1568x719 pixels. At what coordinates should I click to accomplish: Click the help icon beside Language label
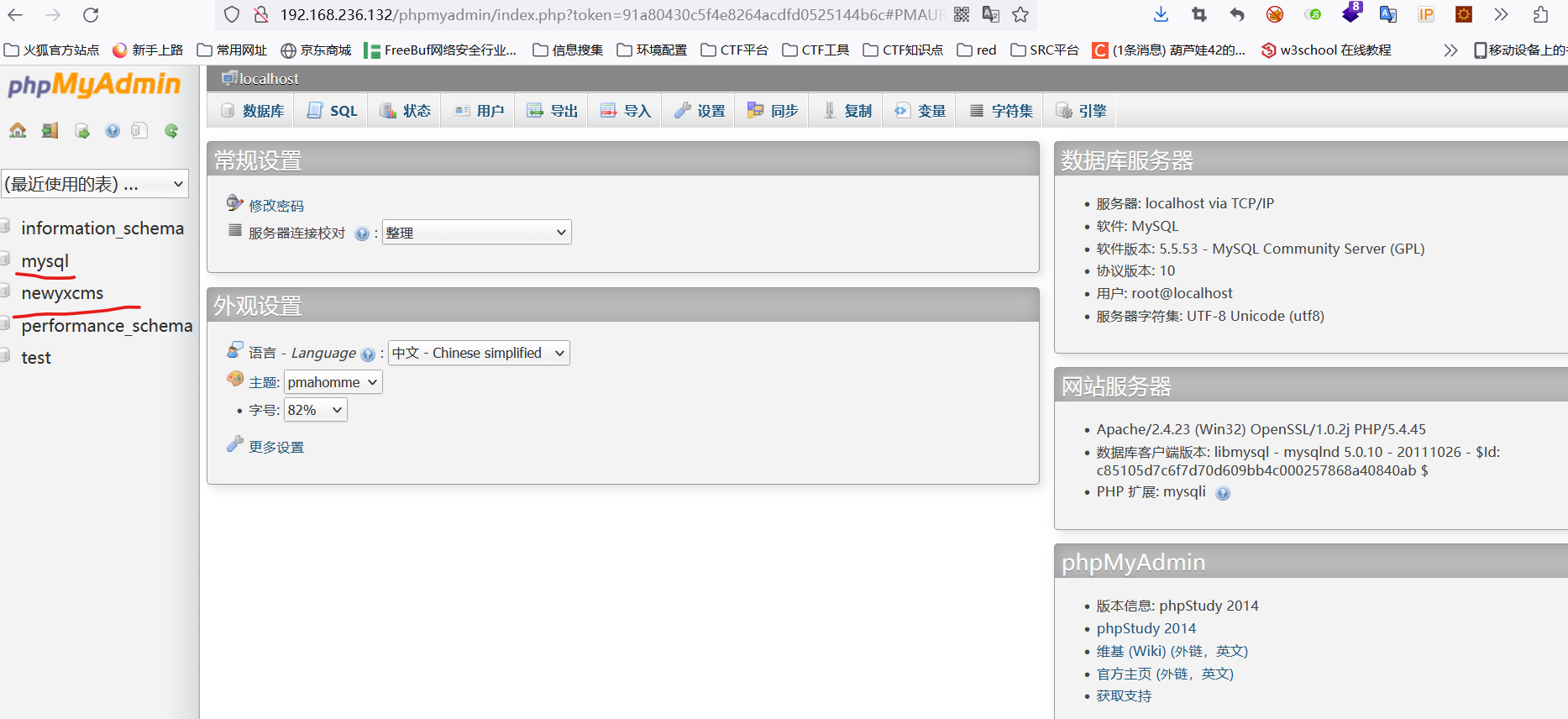(x=367, y=354)
